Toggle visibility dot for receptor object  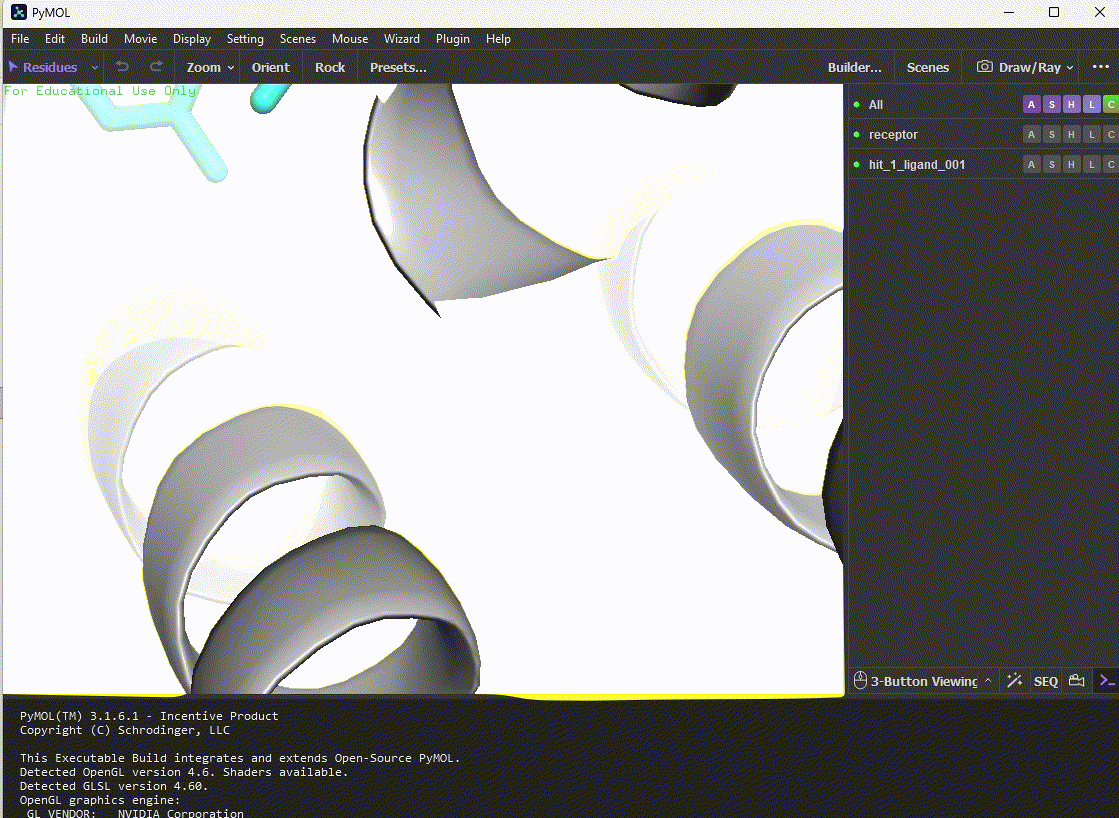856,134
